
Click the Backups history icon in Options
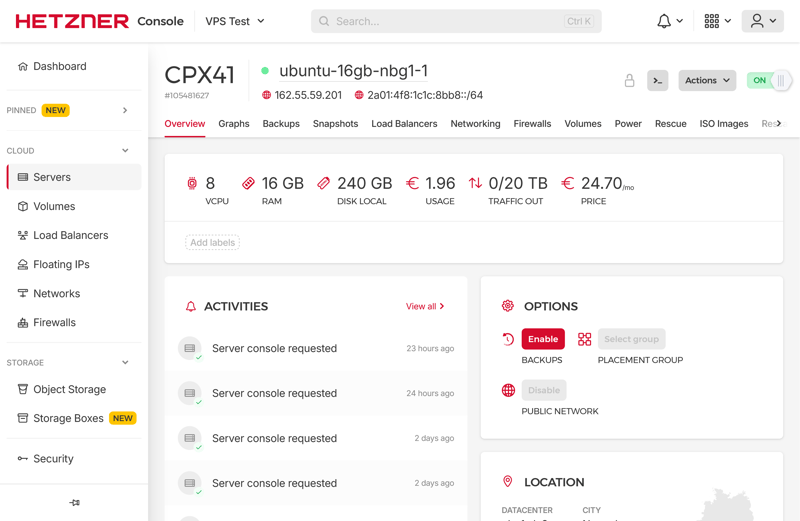pos(508,339)
